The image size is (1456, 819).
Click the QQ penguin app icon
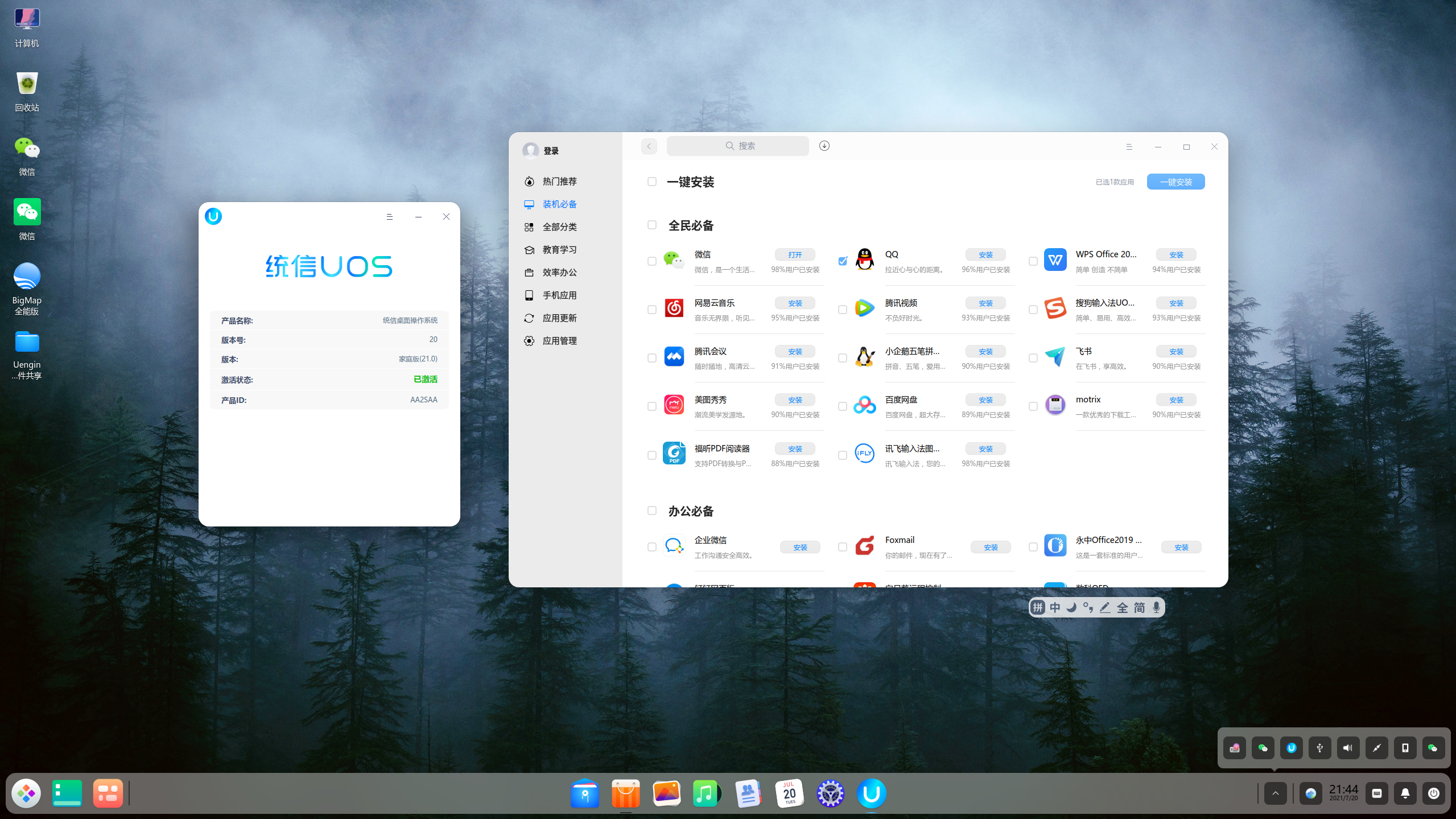pos(864,260)
